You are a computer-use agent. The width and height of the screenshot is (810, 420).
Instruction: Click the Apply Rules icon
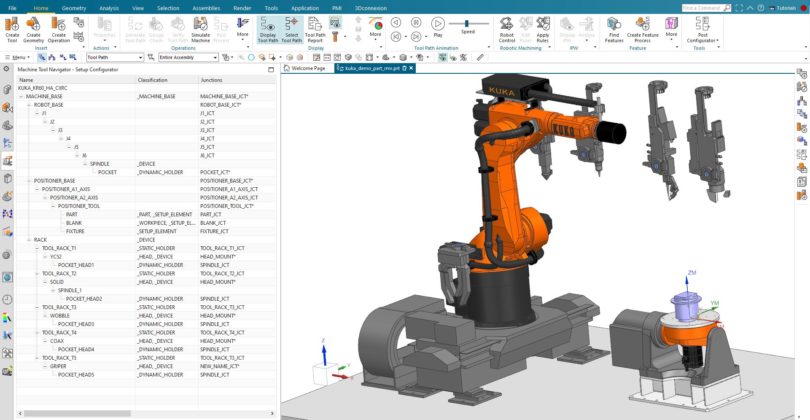point(542,29)
